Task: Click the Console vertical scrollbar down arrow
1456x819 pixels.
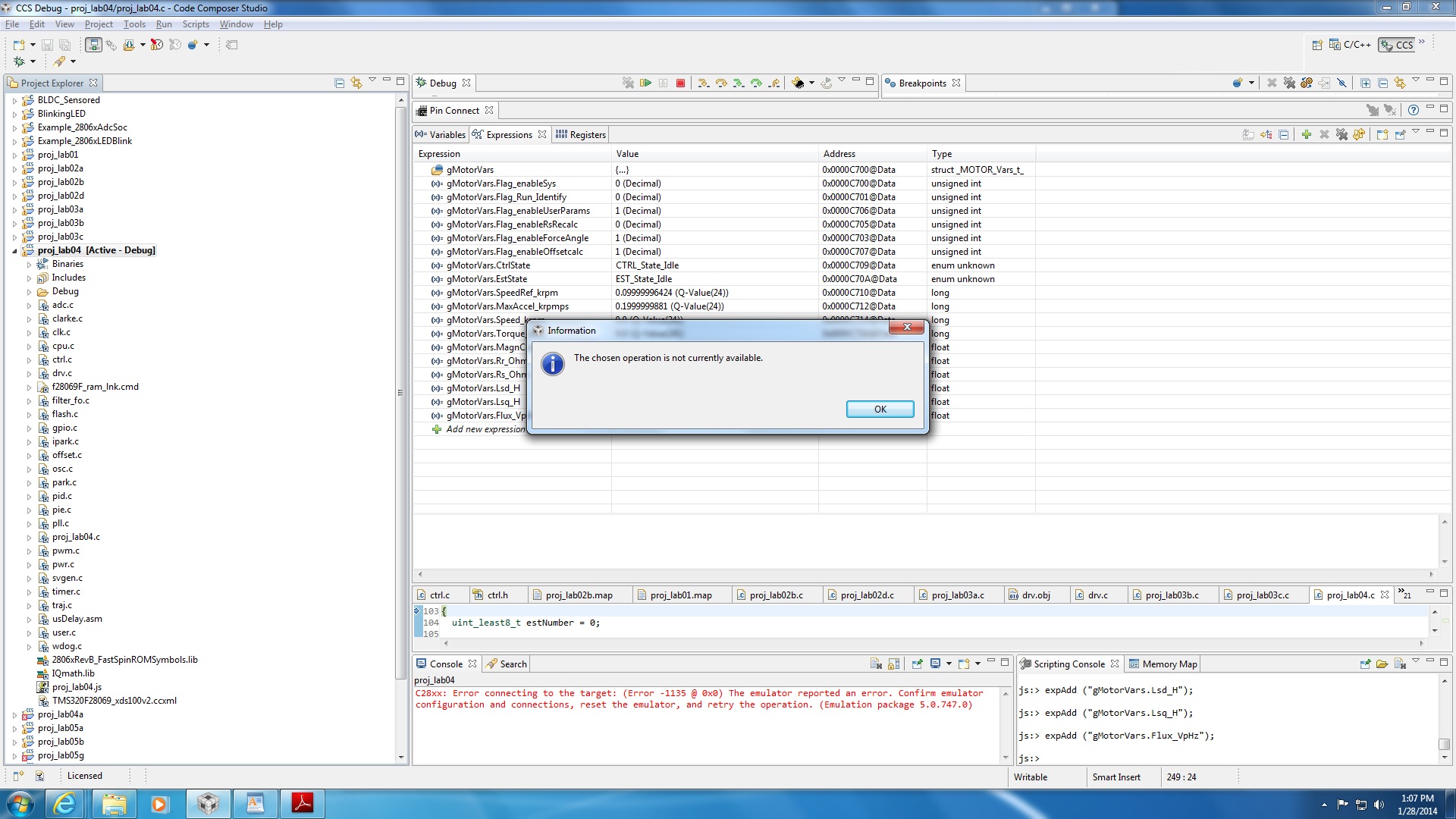Action: [x=1006, y=758]
